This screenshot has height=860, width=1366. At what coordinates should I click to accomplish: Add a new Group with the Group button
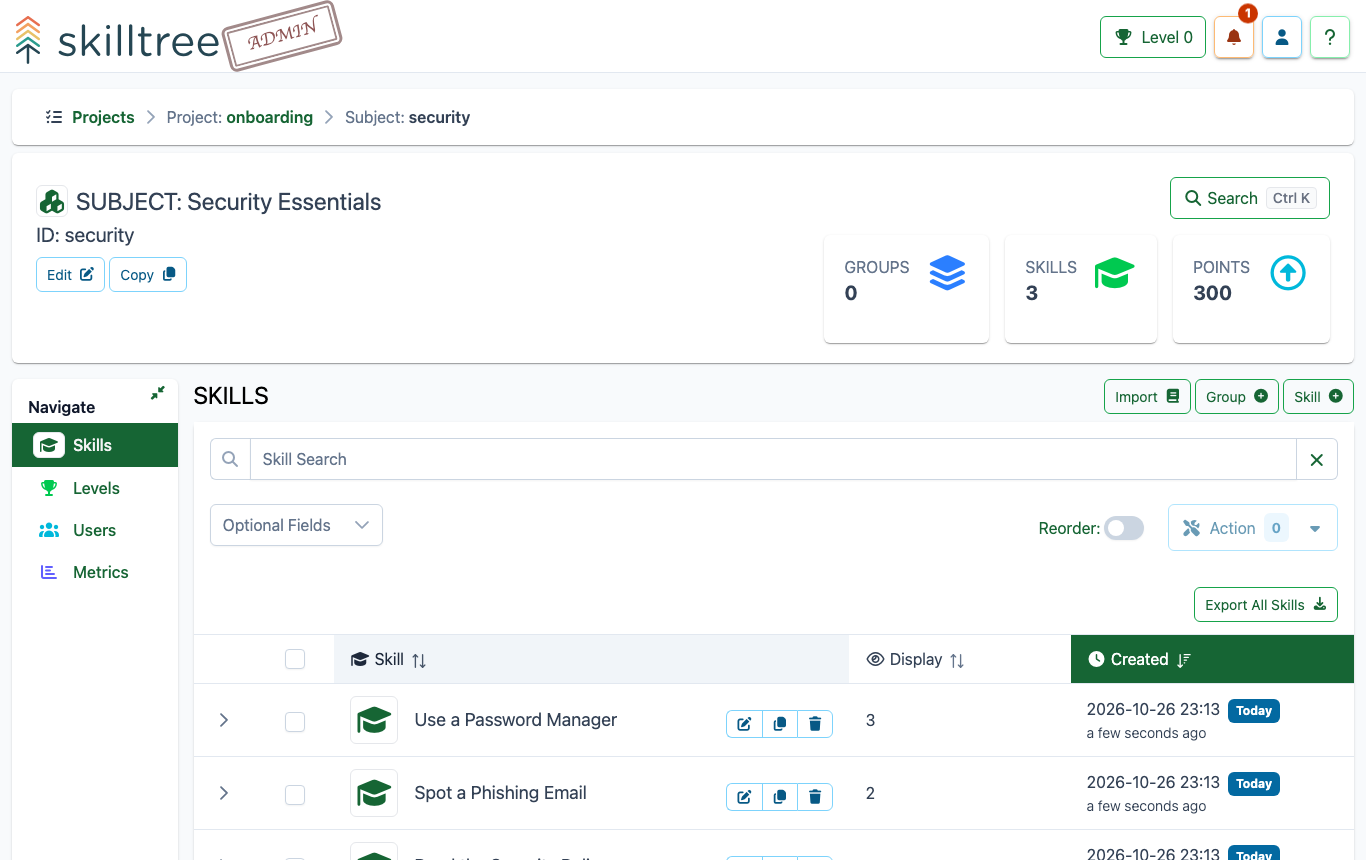tap(1237, 397)
